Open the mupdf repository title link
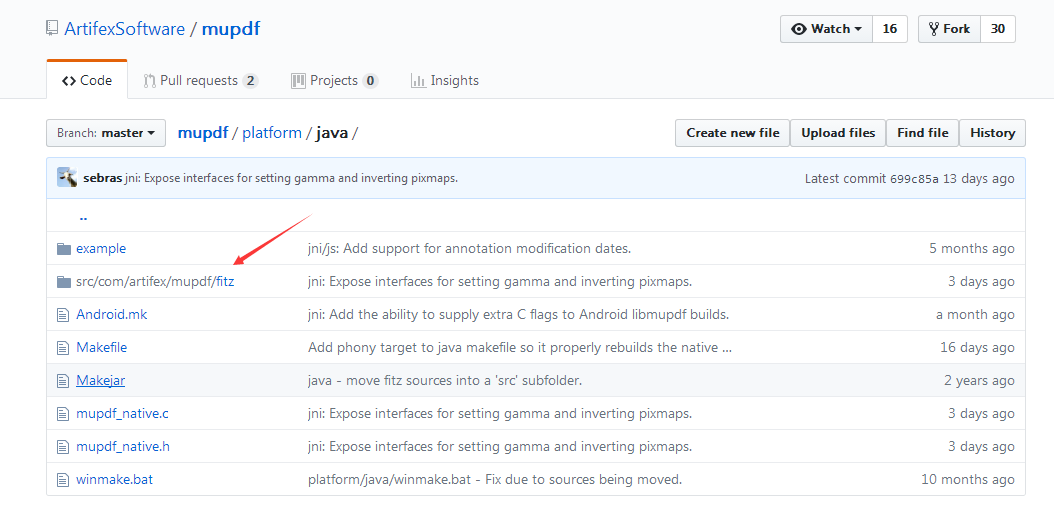The image size is (1054, 524). pos(231,29)
